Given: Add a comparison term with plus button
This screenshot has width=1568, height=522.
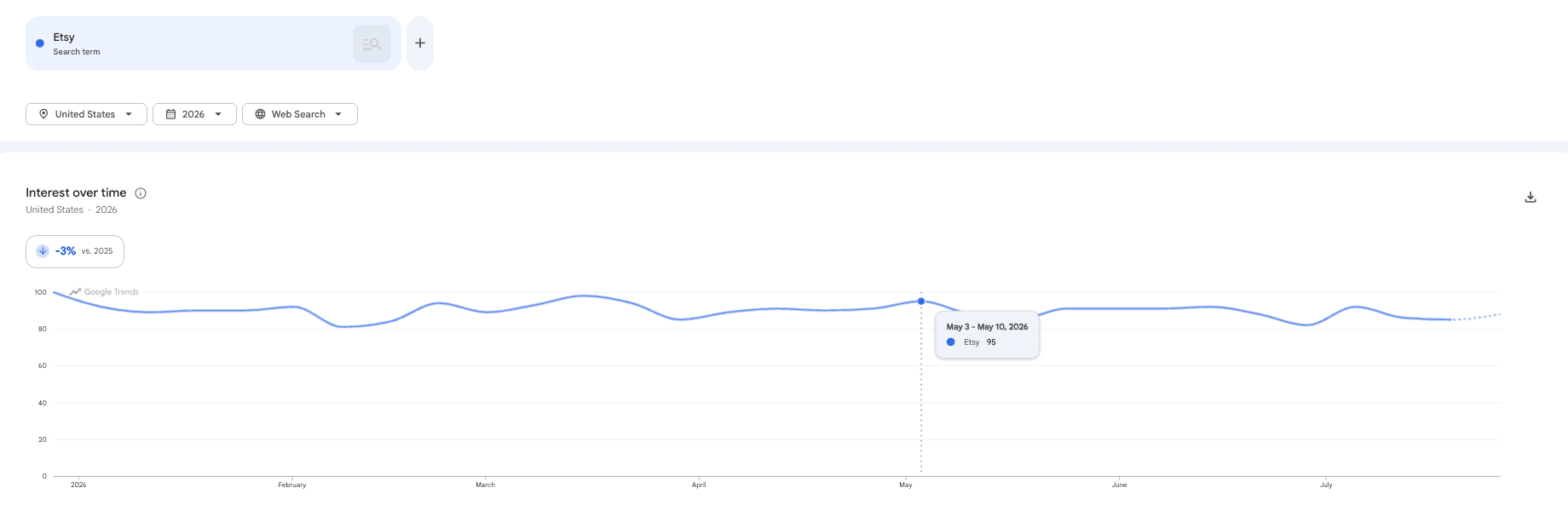Looking at the screenshot, I should click(x=420, y=43).
